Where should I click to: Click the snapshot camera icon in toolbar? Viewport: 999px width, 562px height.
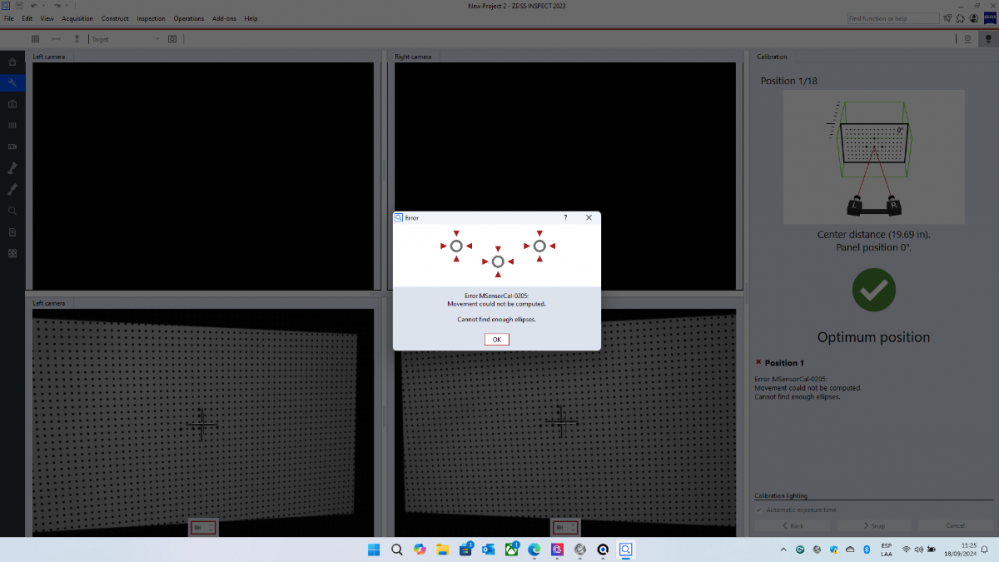coord(172,39)
